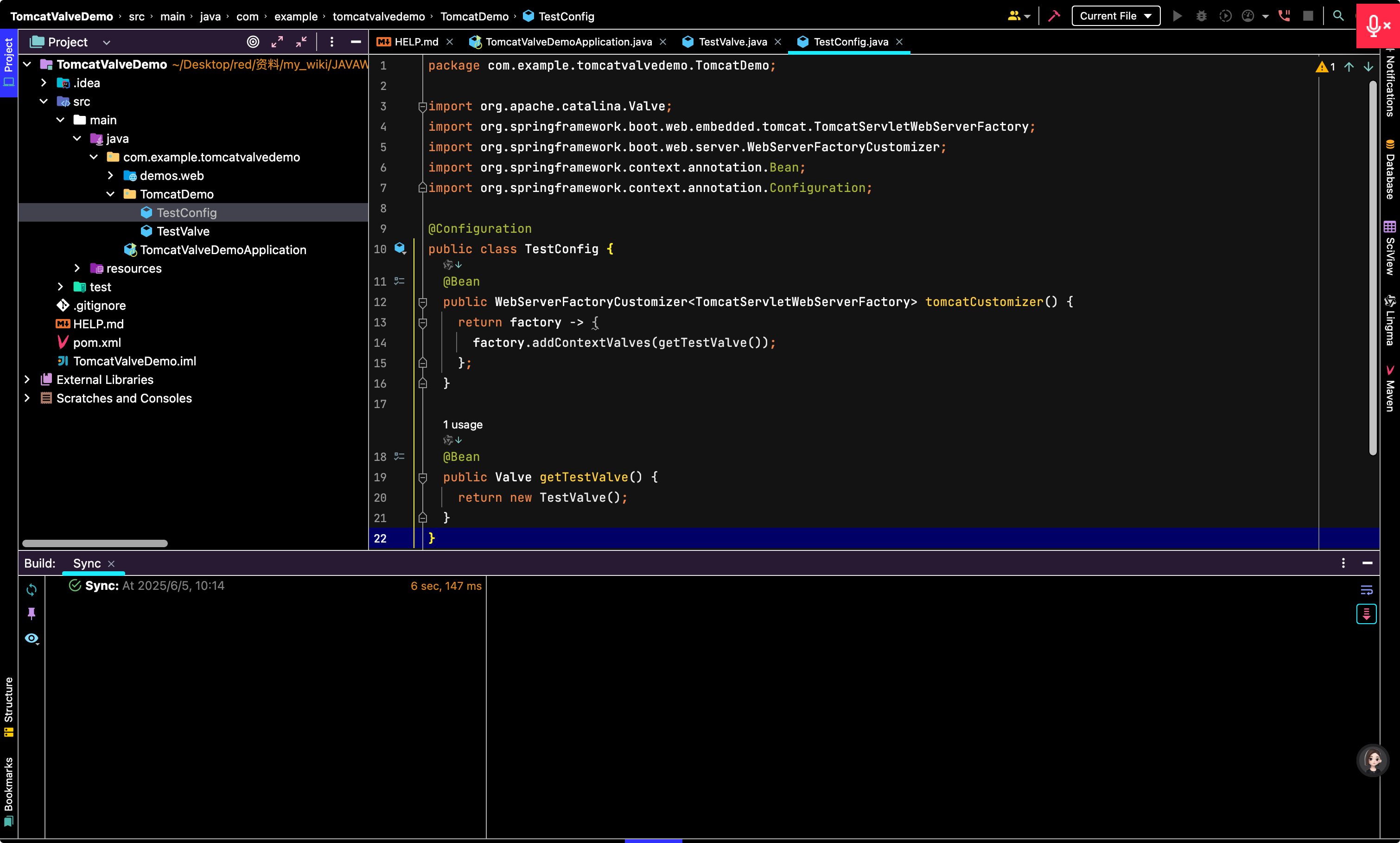Click the bean gutter icon on line 11
Image resolution: width=1400 pixels, height=843 pixels.
(x=399, y=281)
